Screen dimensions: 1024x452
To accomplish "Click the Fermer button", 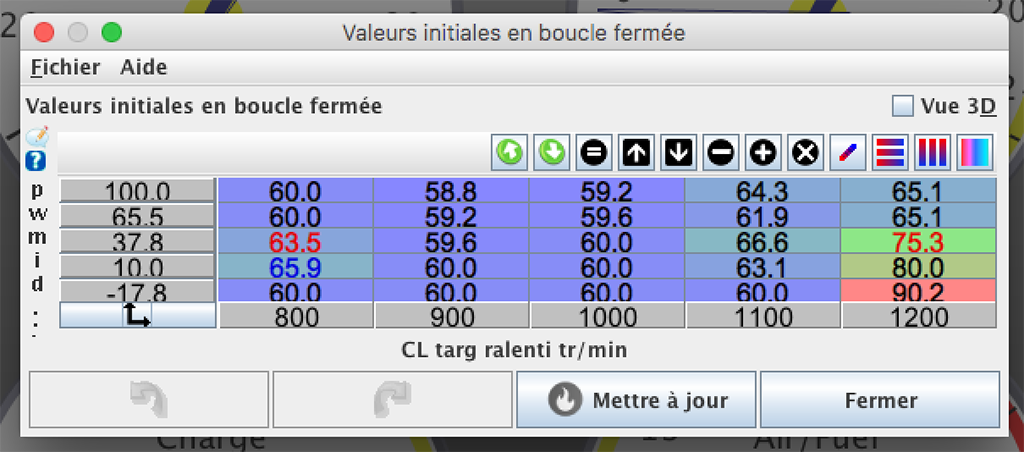I will [x=880, y=400].
